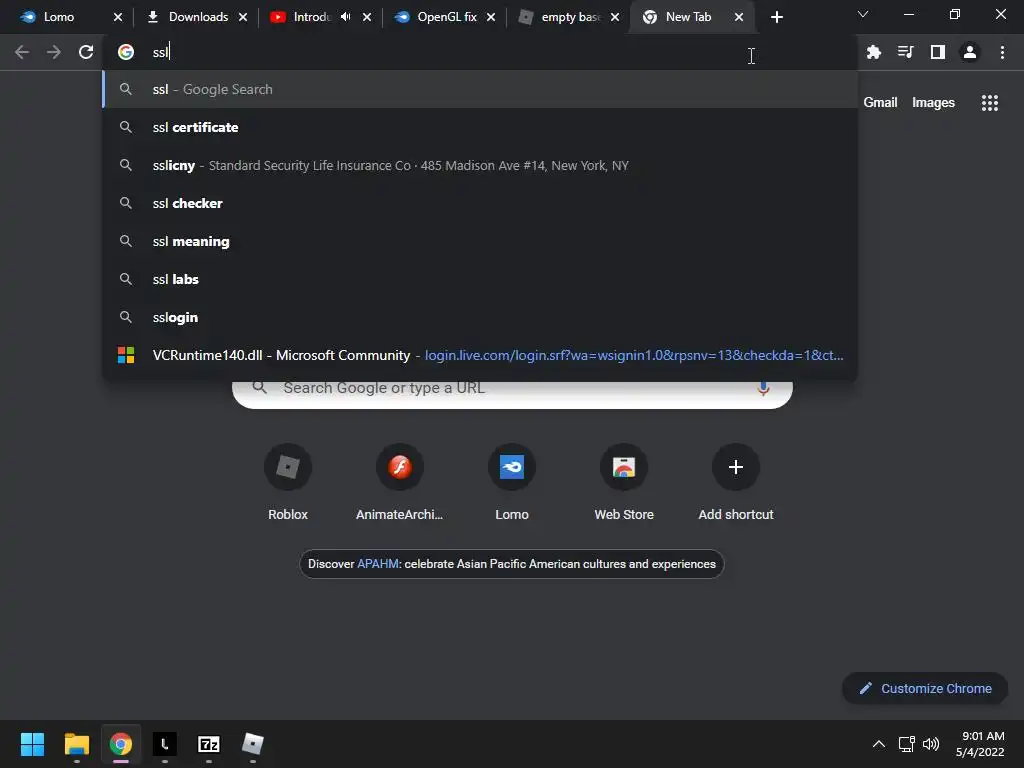
Task: Close the Downloads tab
Action: point(243,17)
